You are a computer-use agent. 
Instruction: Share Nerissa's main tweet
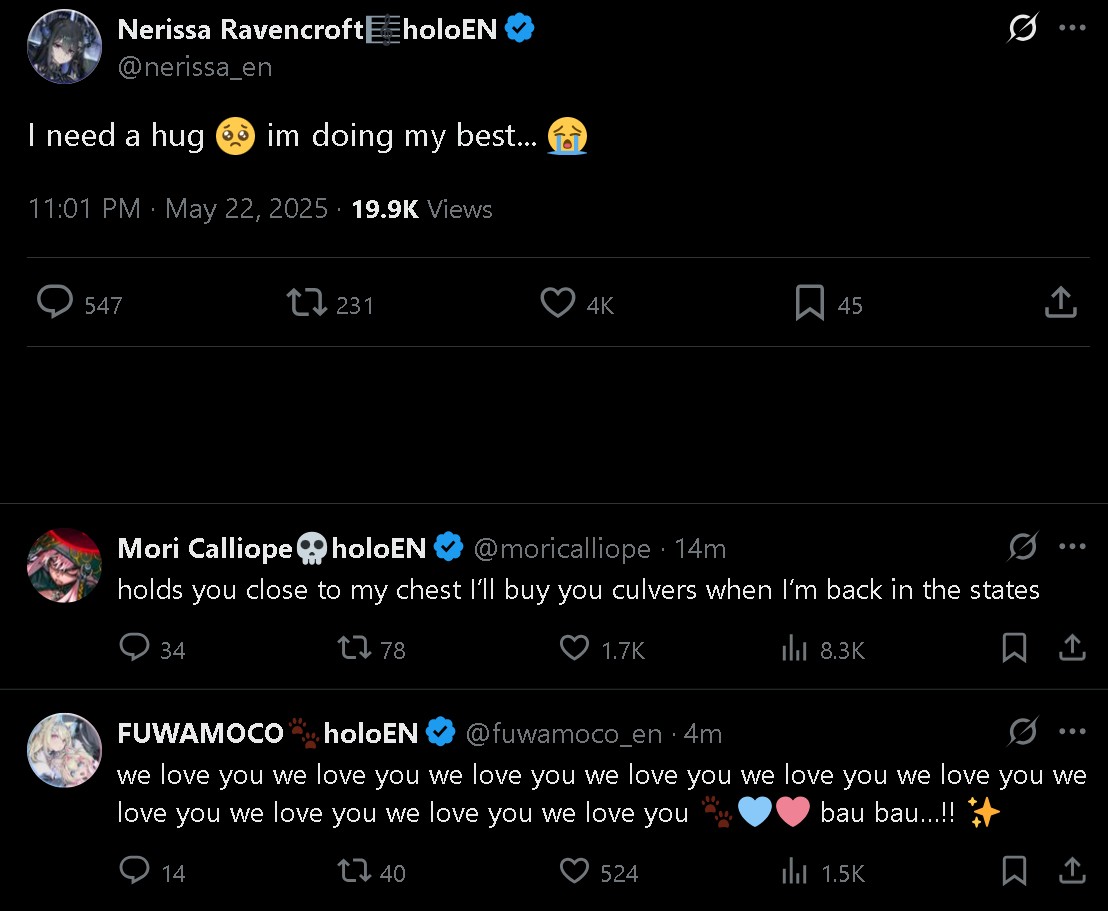point(1060,303)
